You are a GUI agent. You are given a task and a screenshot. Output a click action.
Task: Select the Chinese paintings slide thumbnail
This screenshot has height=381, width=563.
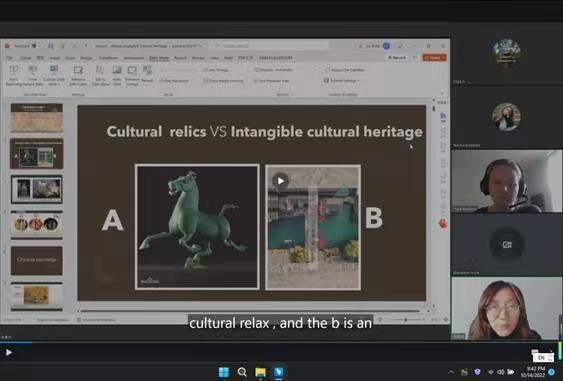point(37,260)
